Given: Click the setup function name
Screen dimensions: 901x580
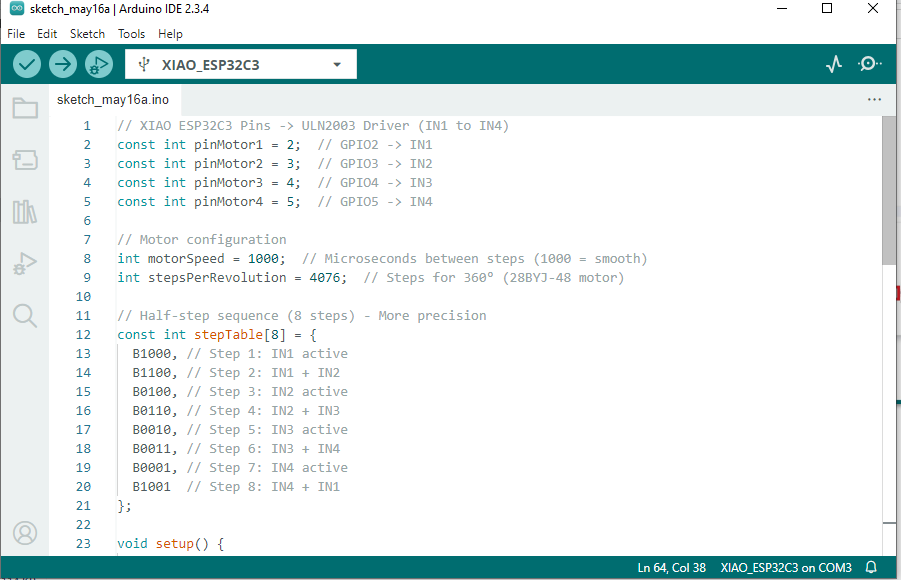Looking at the screenshot, I should pyautogui.click(x=175, y=543).
